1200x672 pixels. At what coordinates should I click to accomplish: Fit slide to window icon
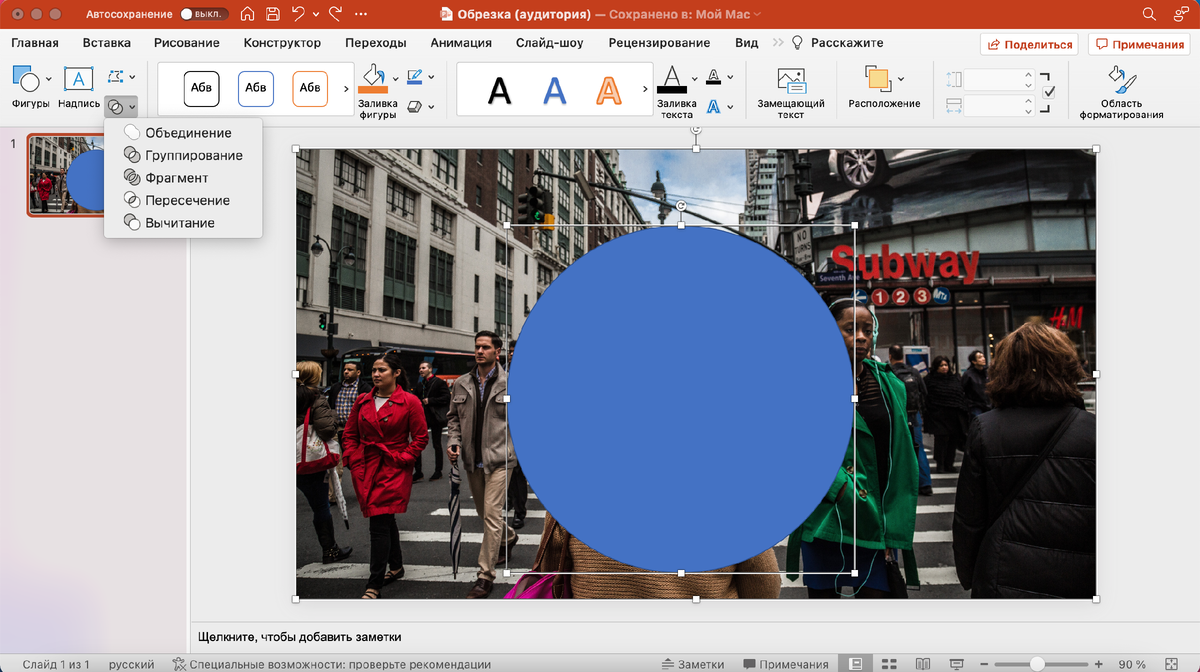1172,664
